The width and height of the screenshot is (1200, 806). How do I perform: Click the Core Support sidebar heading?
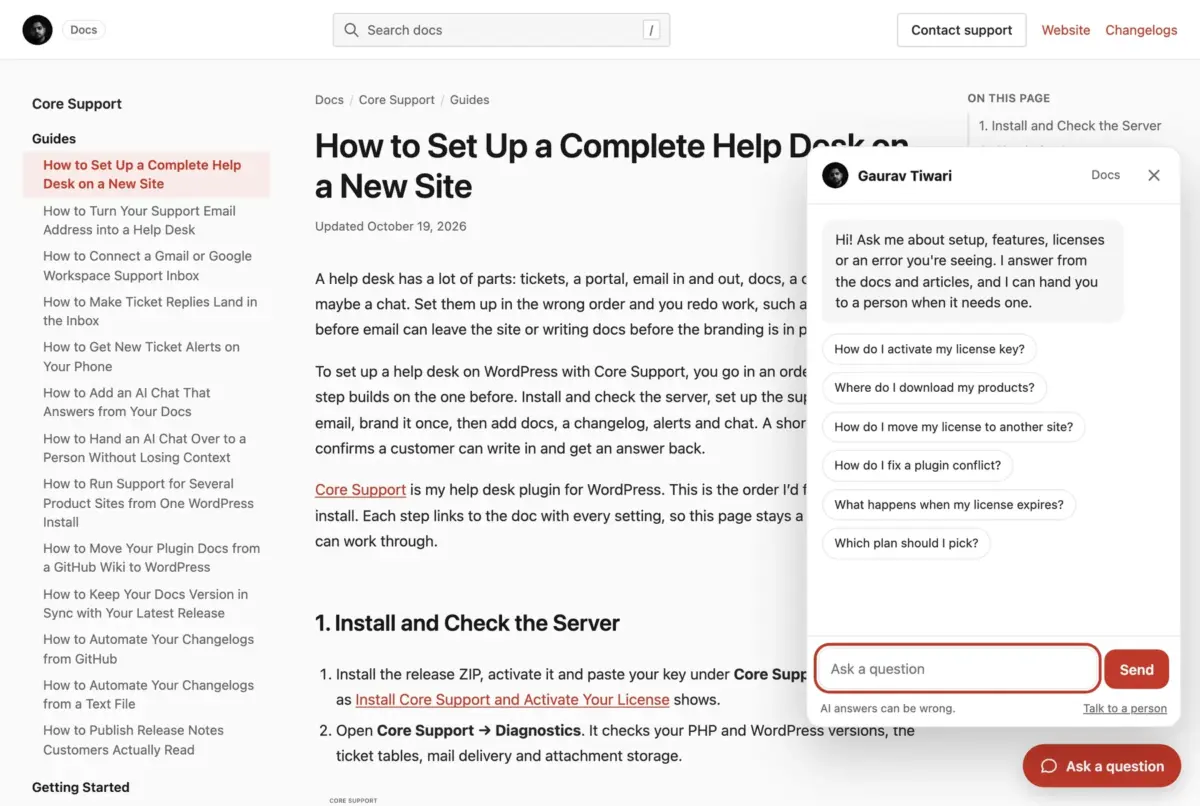tap(77, 104)
